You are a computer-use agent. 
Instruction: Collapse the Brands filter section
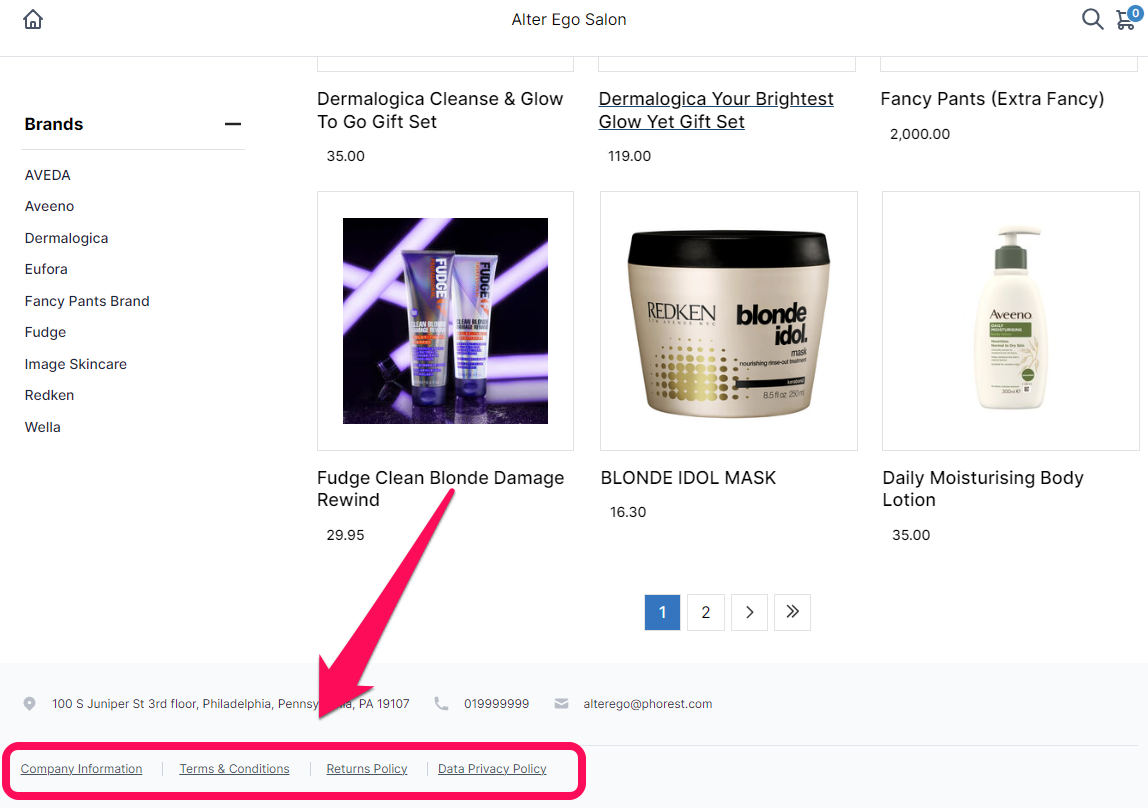pyautogui.click(x=233, y=124)
